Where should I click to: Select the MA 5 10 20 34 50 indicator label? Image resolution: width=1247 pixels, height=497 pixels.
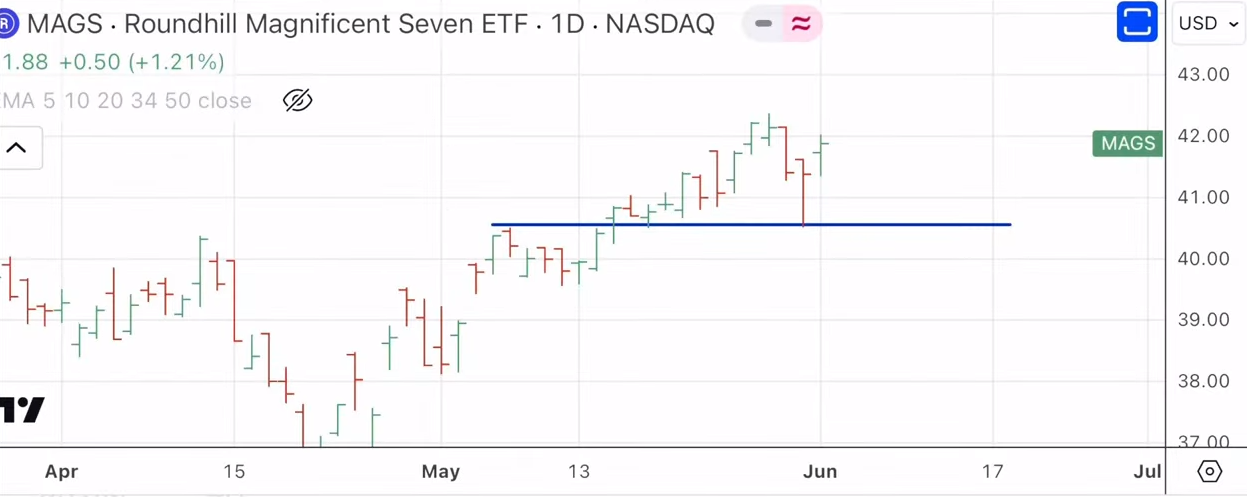coord(126,100)
